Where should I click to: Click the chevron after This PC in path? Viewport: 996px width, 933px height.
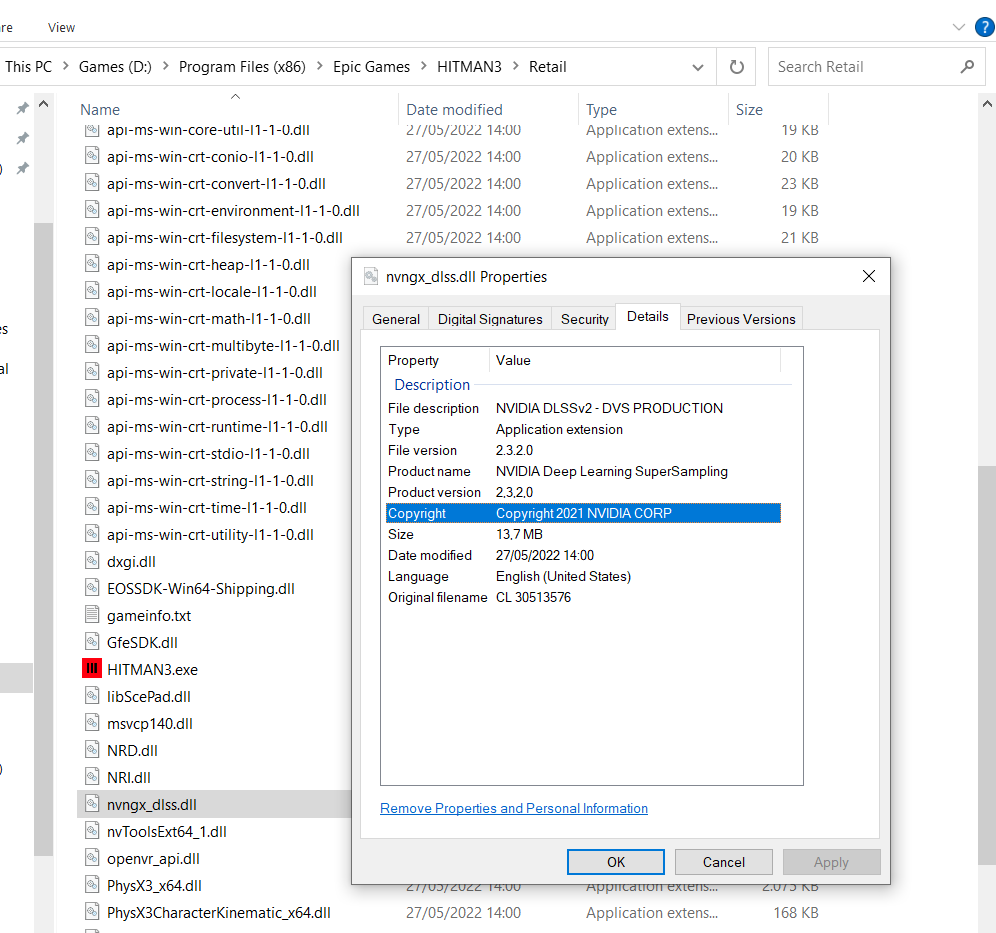[x=65, y=66]
